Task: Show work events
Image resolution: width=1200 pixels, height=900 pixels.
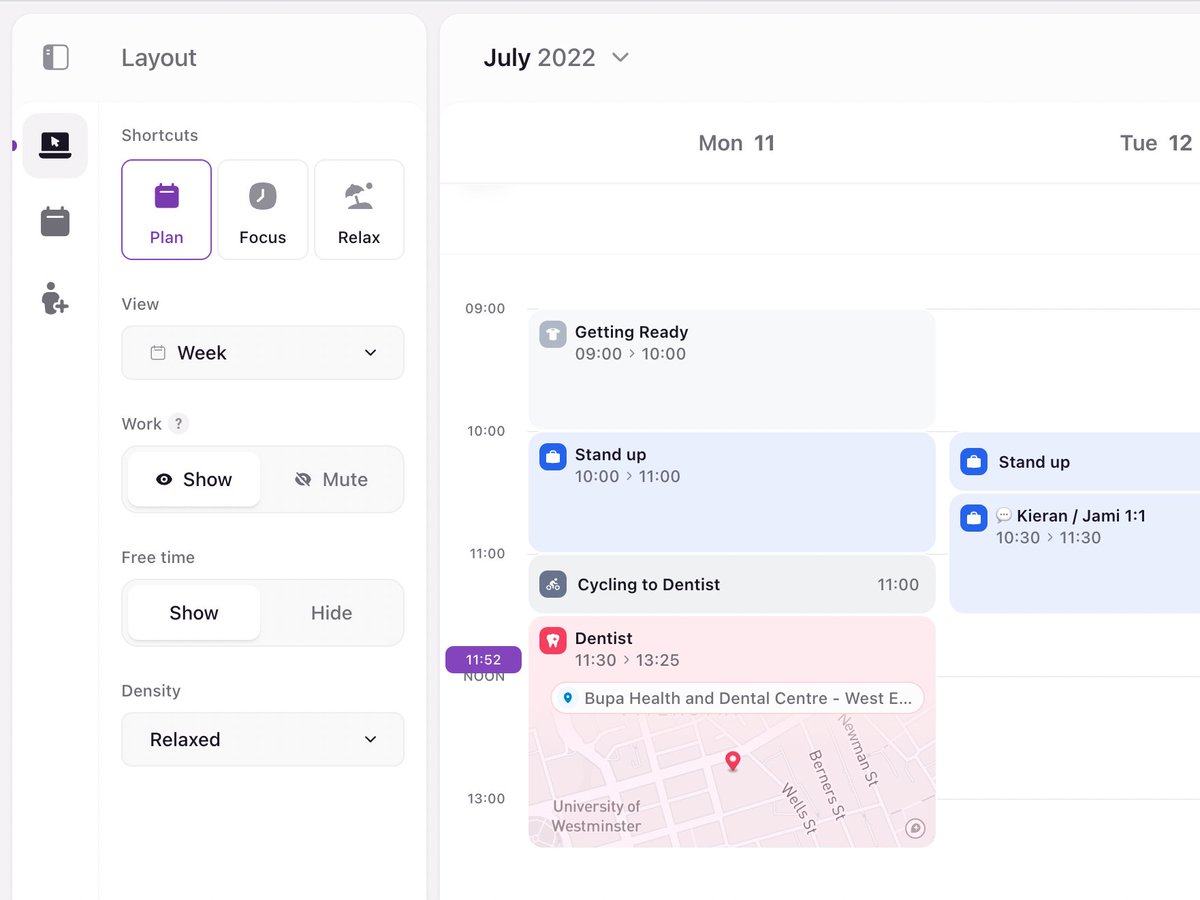Action: point(192,479)
